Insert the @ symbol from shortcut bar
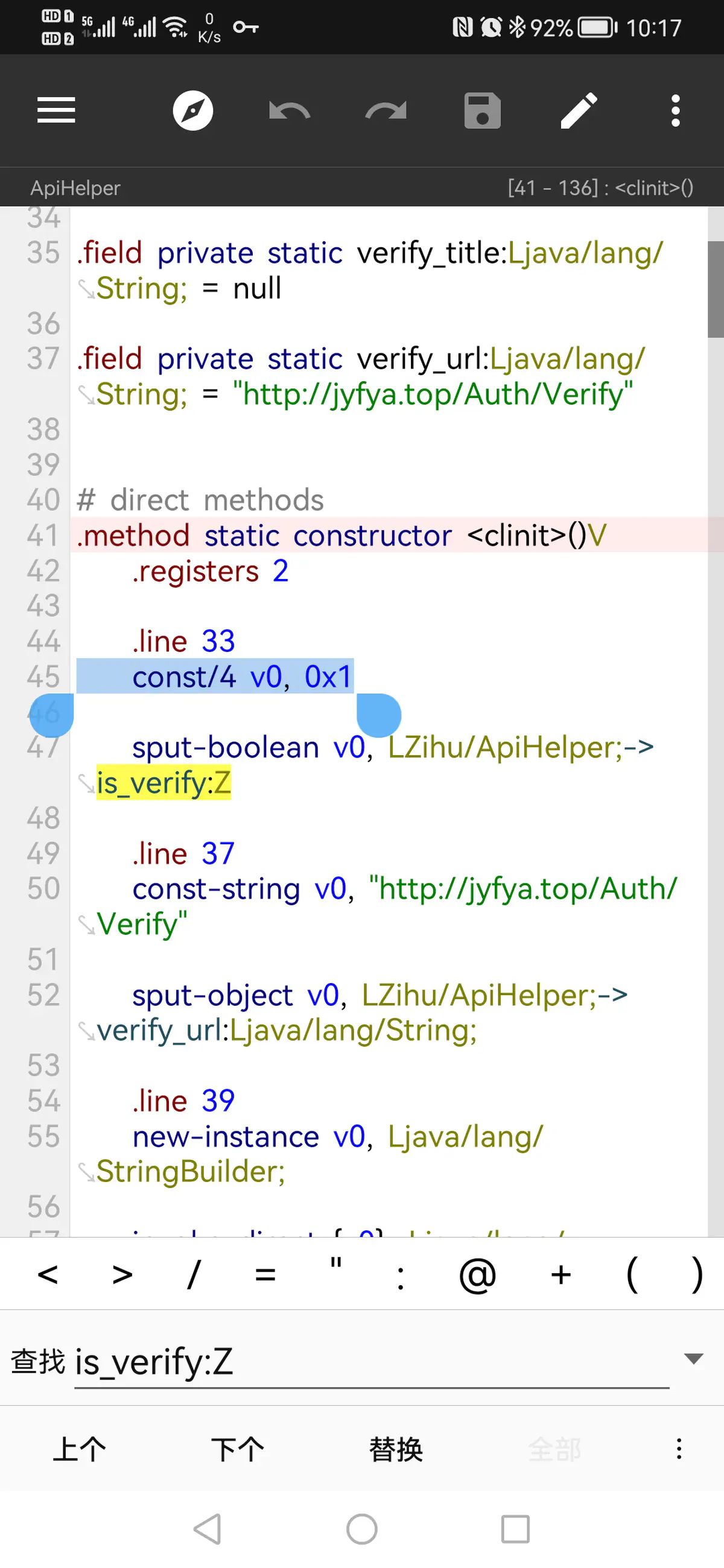 tap(477, 1275)
